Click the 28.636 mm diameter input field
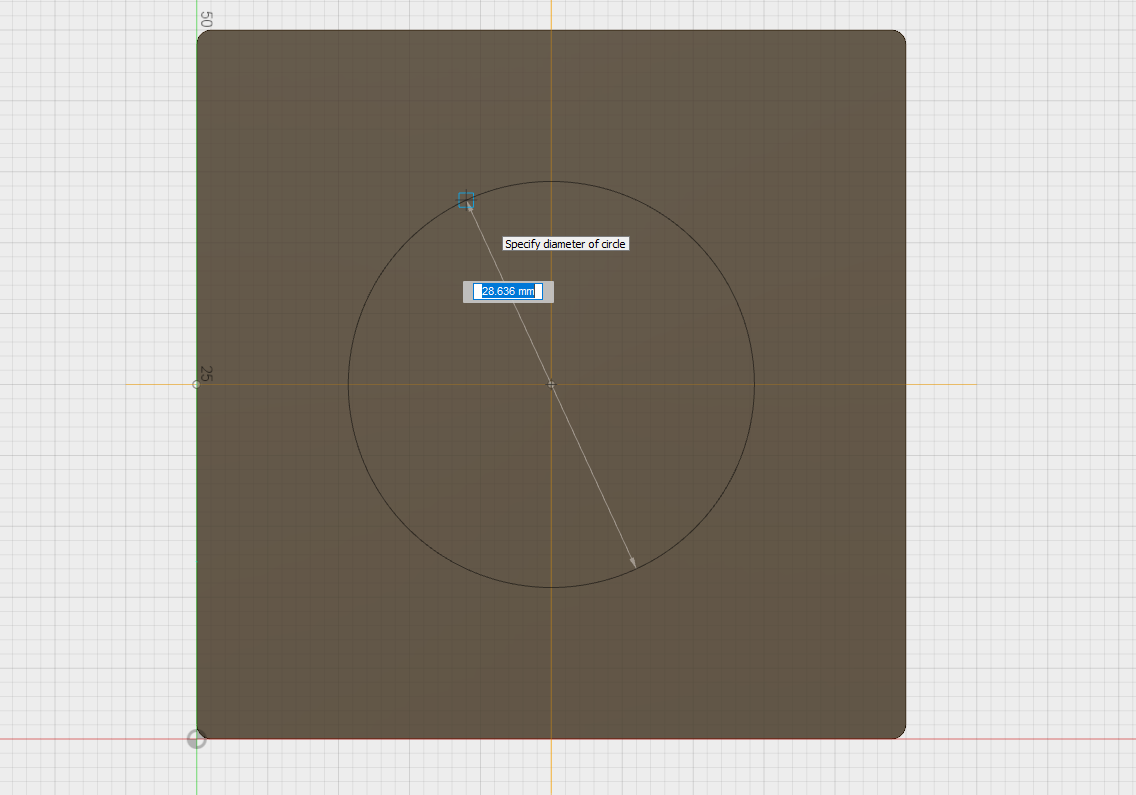Screen dimensions: 1136x795 click(x=508, y=291)
